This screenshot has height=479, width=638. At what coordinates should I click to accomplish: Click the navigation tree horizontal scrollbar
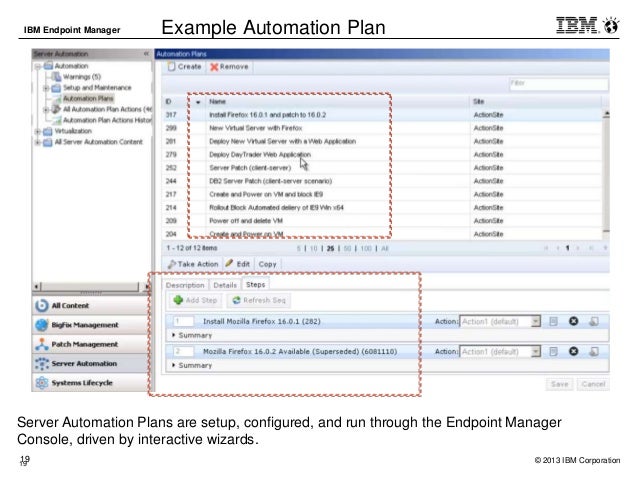92,287
